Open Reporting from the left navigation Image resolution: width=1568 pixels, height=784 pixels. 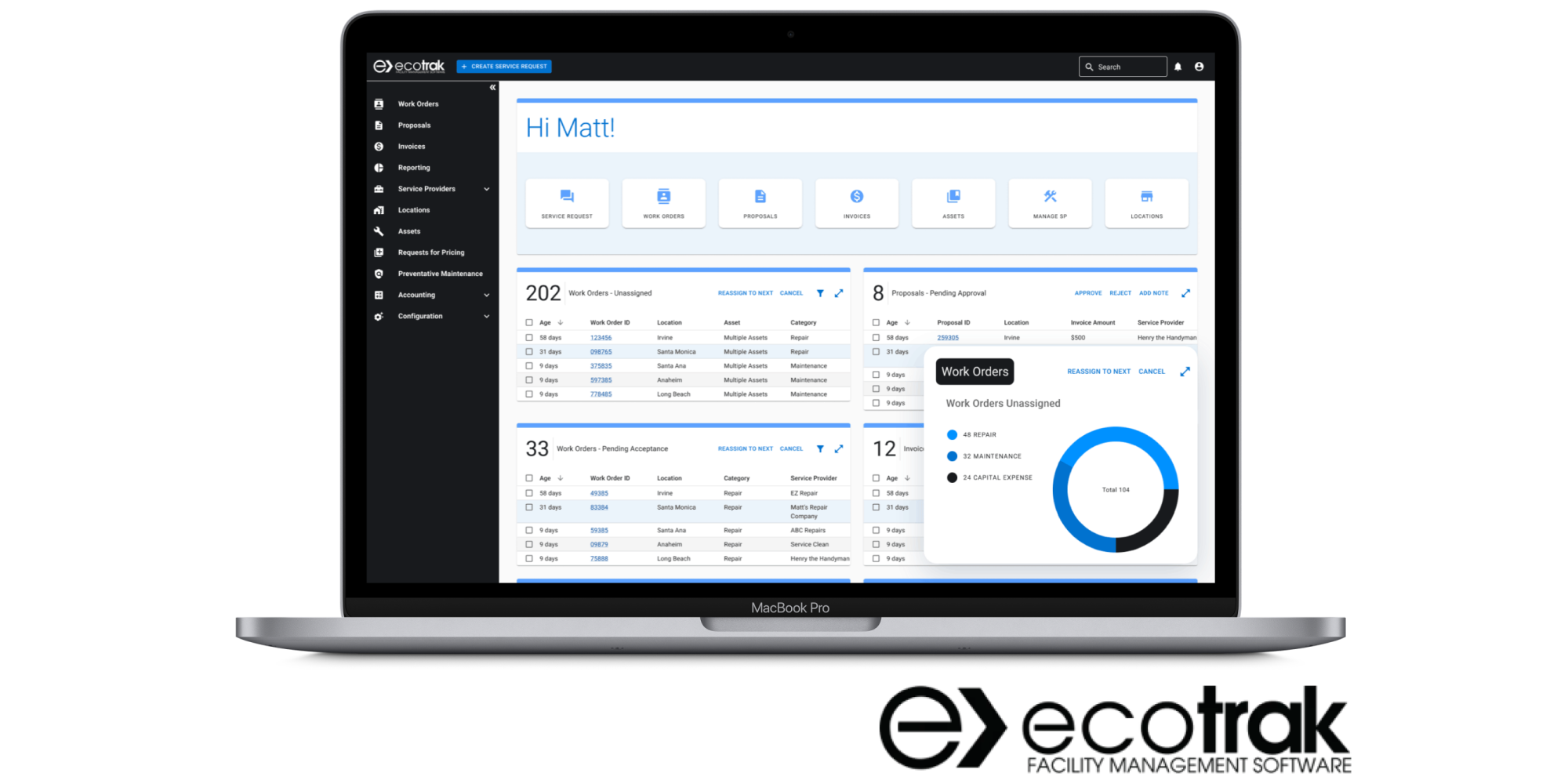414,167
